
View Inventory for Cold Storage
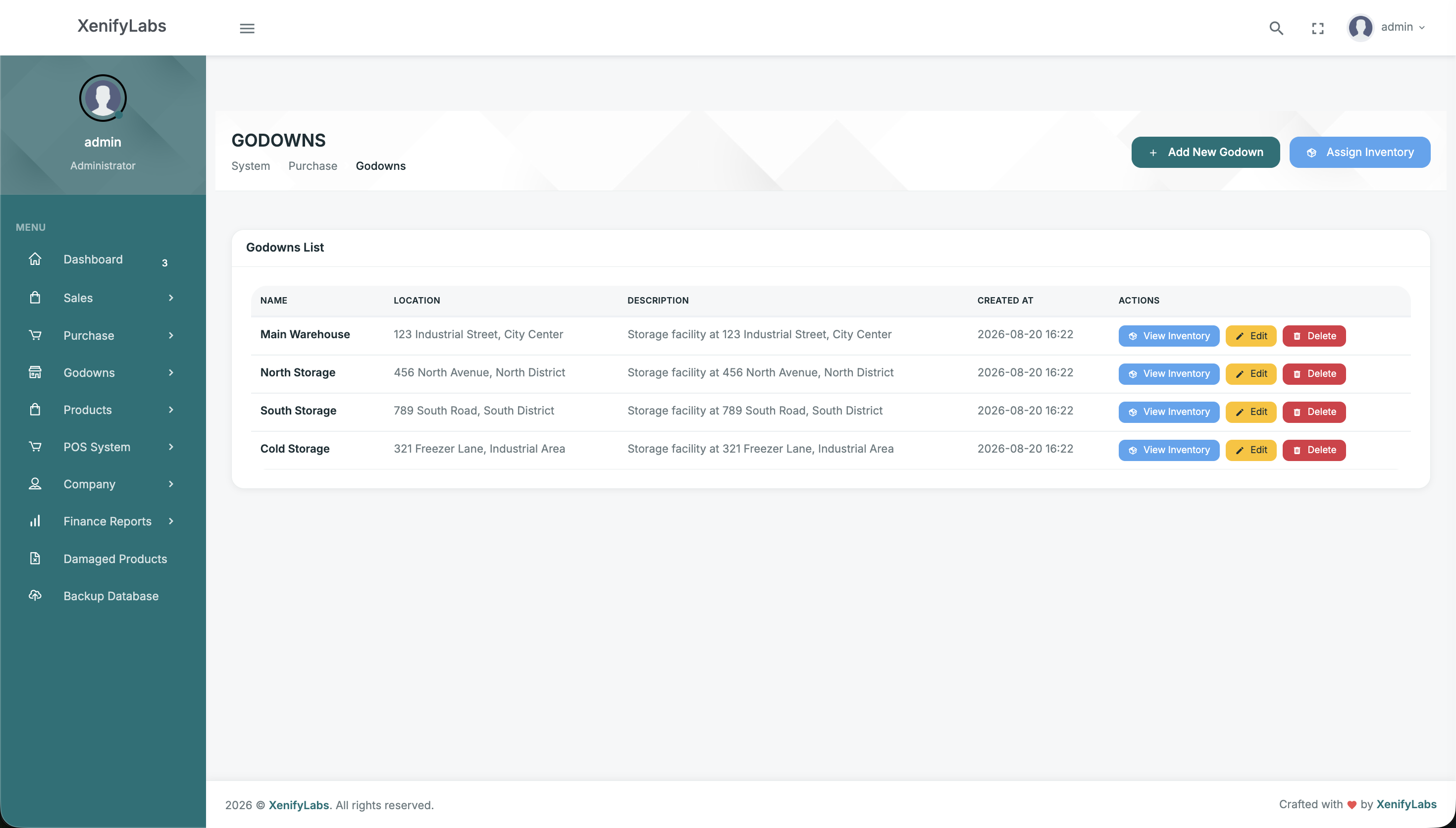click(x=1168, y=450)
